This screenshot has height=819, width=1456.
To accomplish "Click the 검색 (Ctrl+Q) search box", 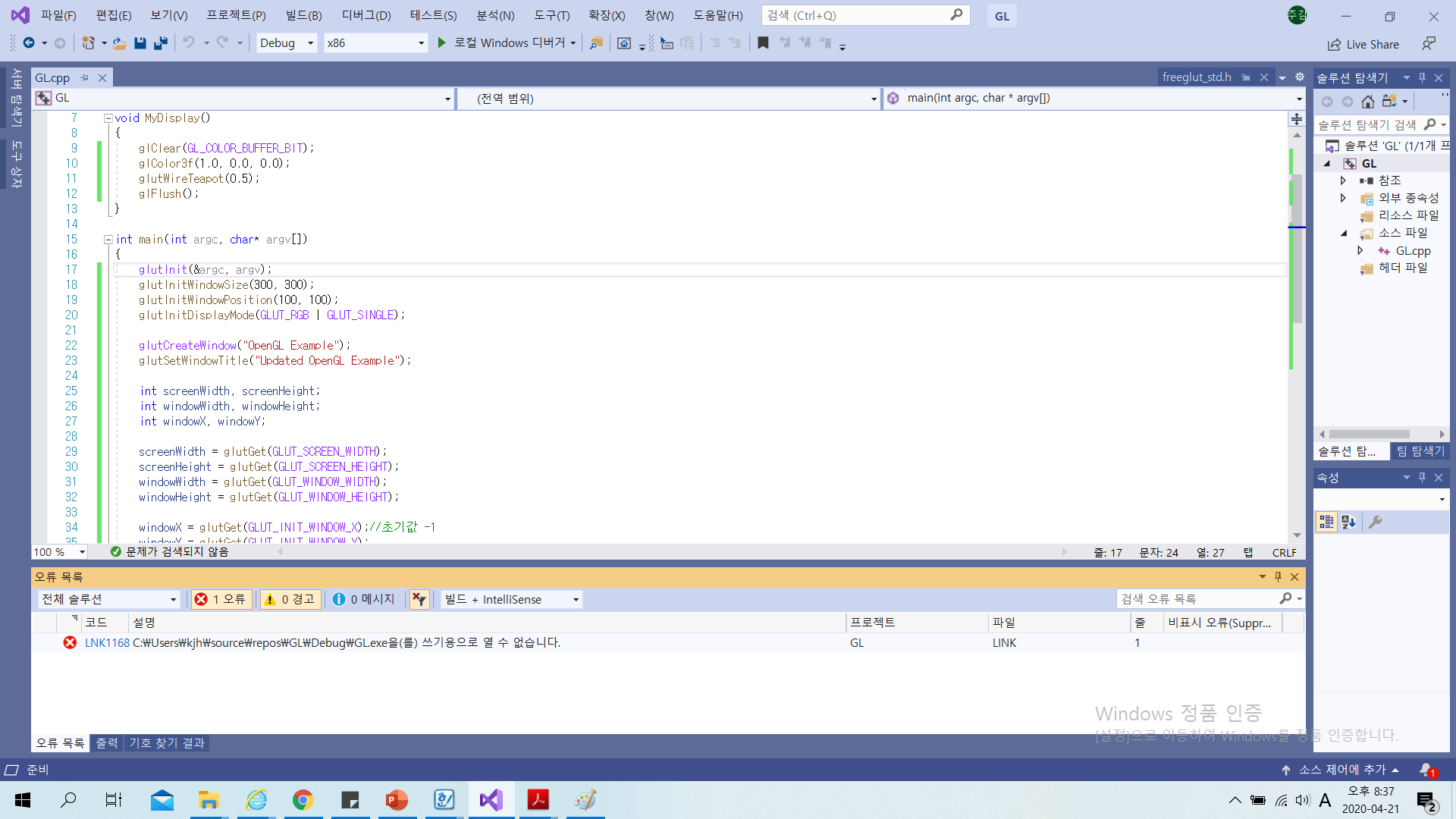I will click(x=855, y=15).
